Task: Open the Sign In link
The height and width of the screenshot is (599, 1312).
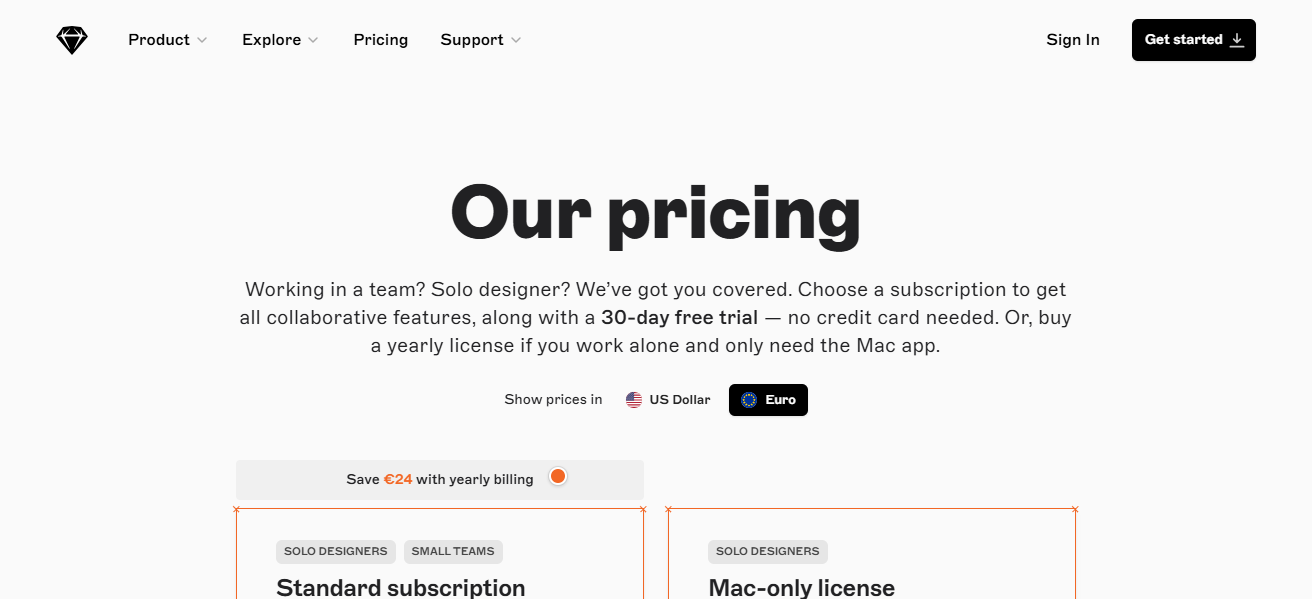Action: point(1073,40)
